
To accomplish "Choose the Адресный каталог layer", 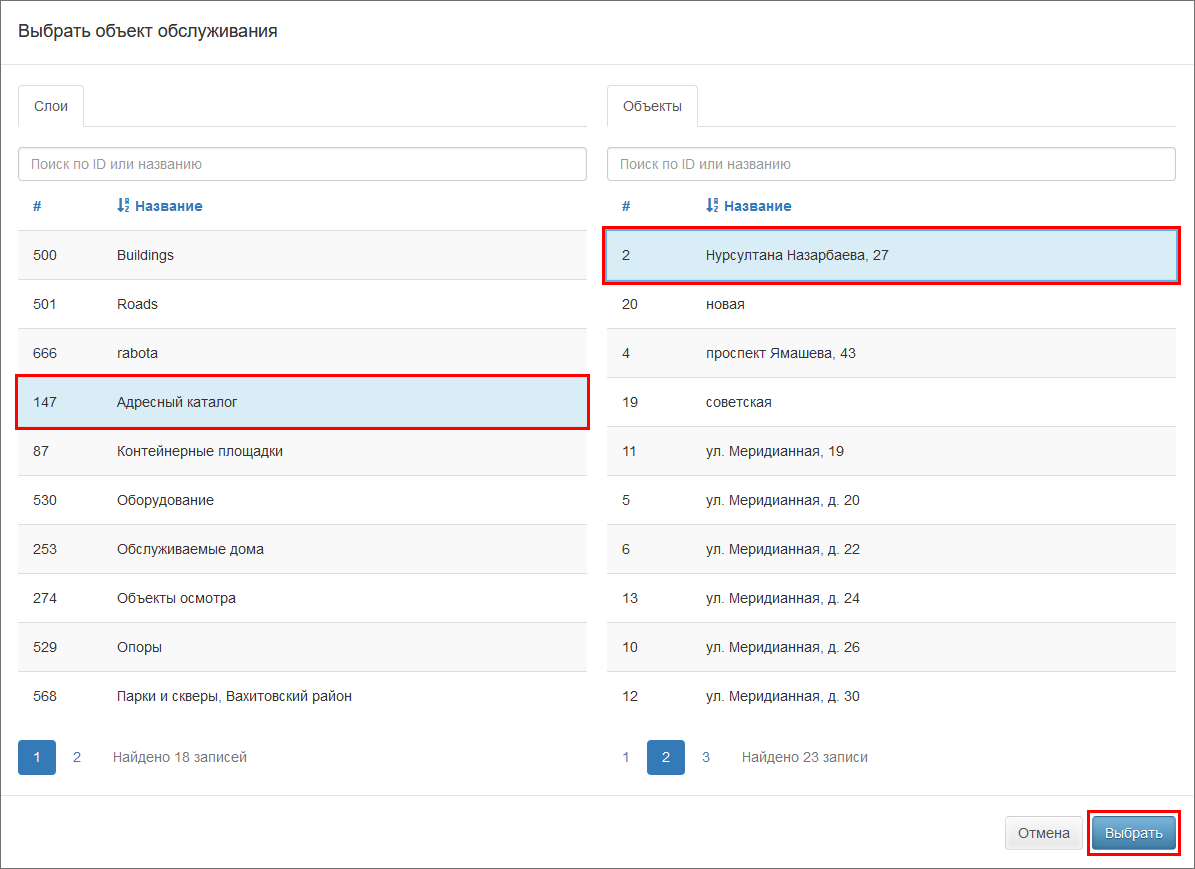I will (302, 402).
